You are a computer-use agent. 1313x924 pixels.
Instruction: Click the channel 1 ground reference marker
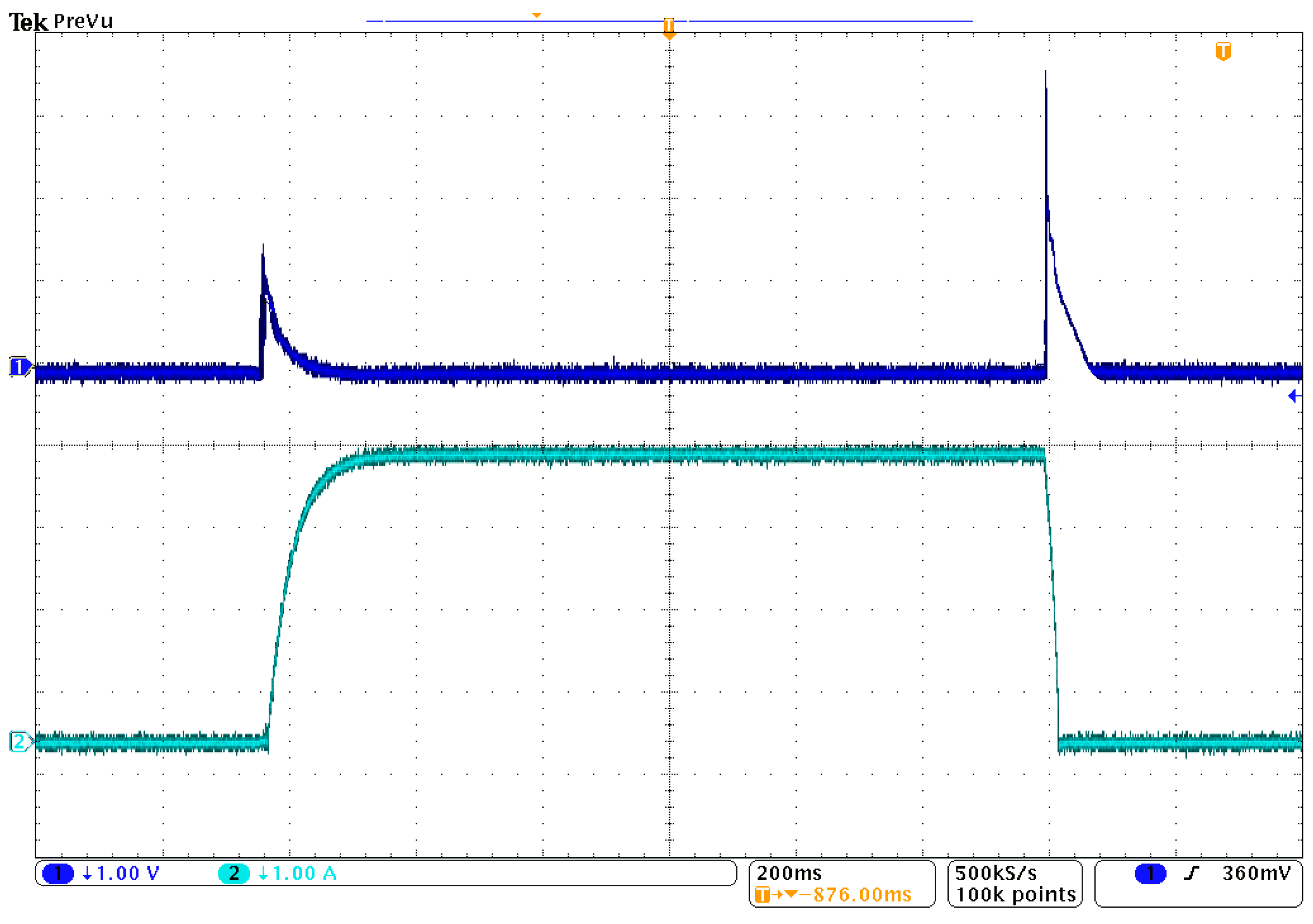(x=20, y=367)
